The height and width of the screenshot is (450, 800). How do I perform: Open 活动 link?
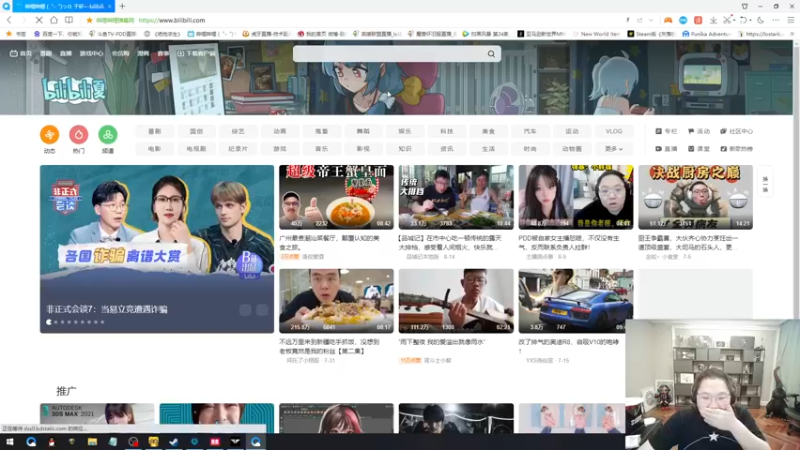click(699, 131)
